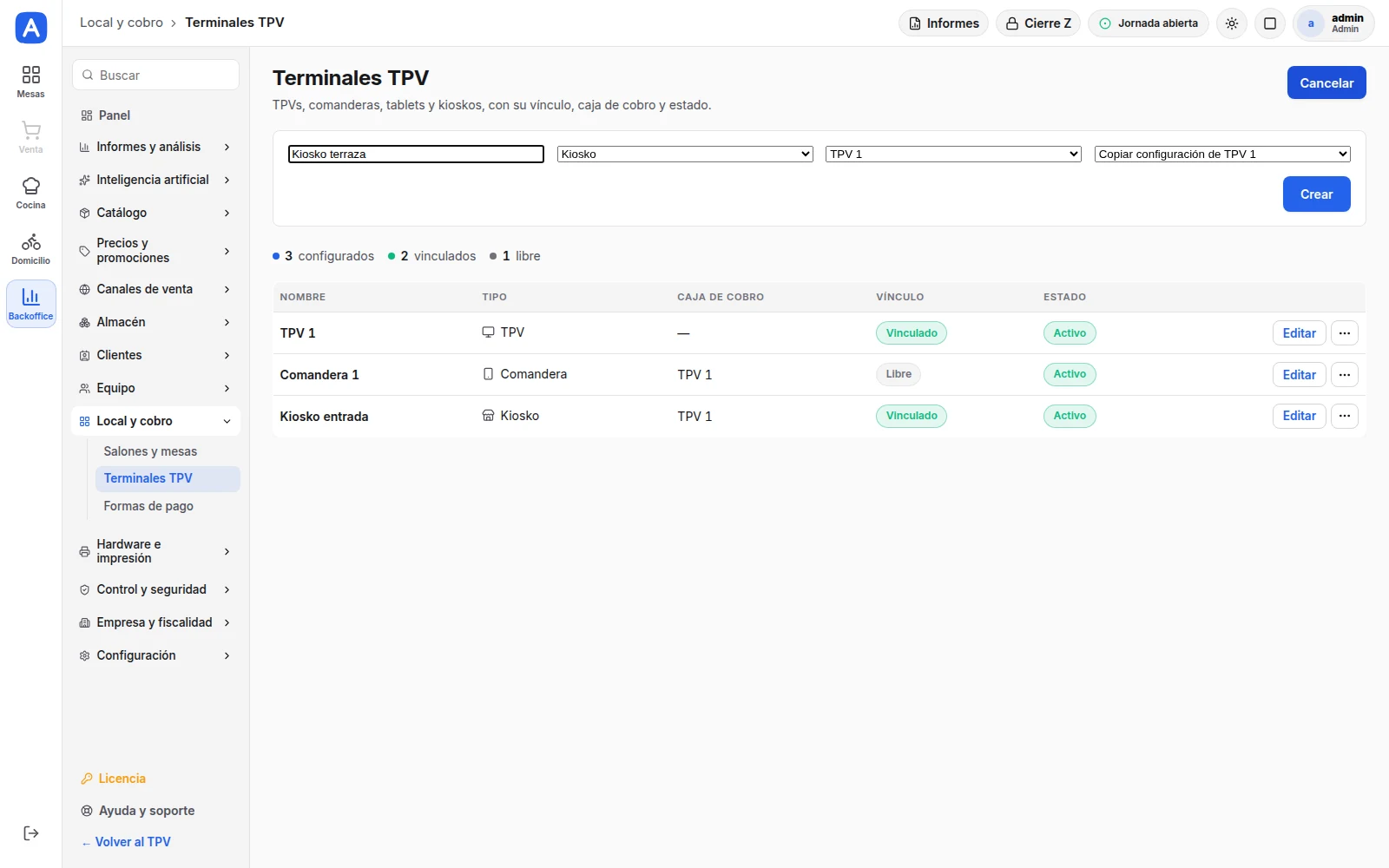This screenshot has width=1389, height=868.
Task: Expand Inteligencia artificial menu
Action: pyautogui.click(x=155, y=180)
